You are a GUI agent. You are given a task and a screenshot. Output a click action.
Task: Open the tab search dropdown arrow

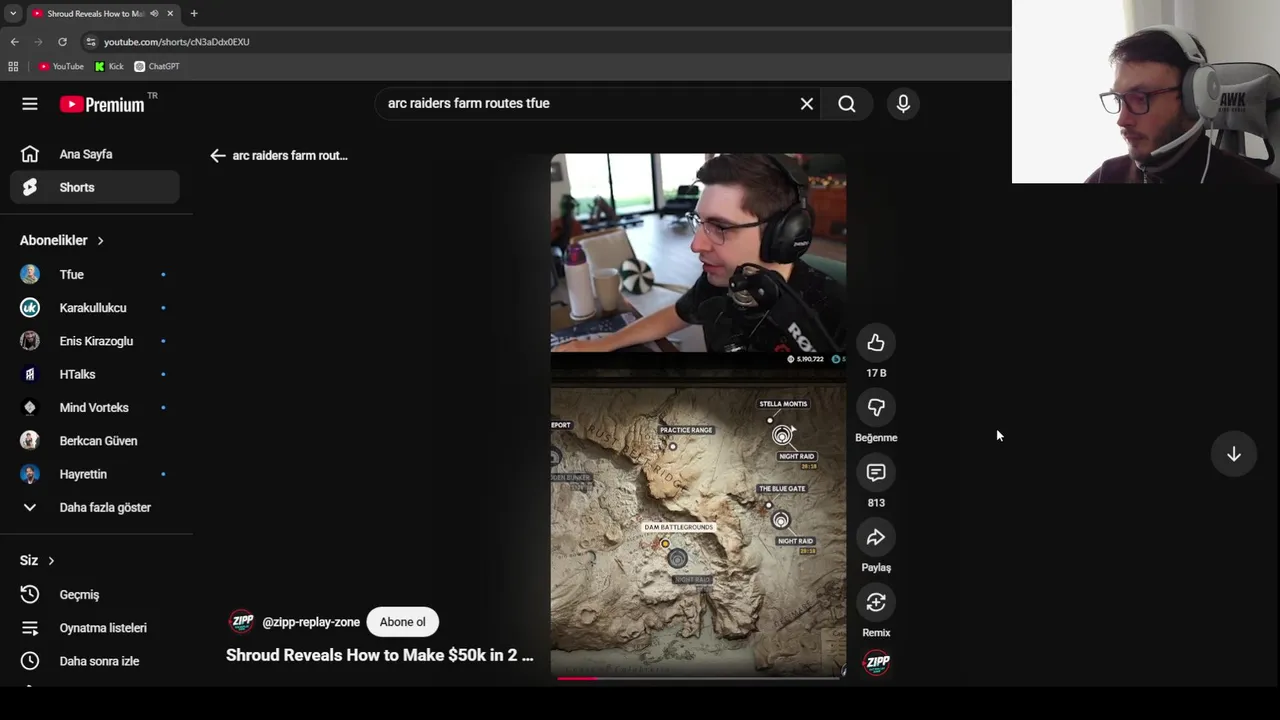(13, 13)
